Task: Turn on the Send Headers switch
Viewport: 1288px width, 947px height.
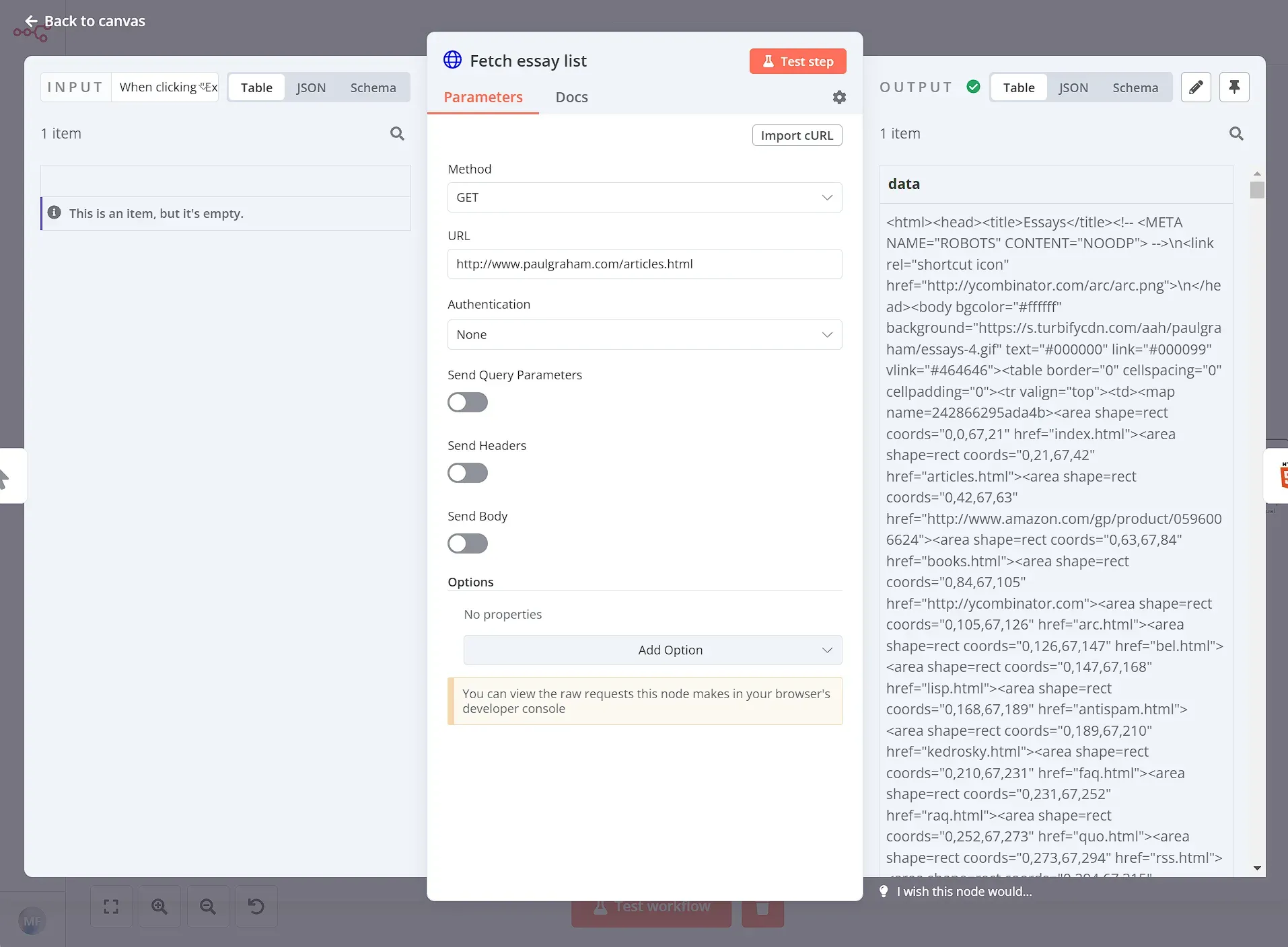Action: tap(467, 473)
